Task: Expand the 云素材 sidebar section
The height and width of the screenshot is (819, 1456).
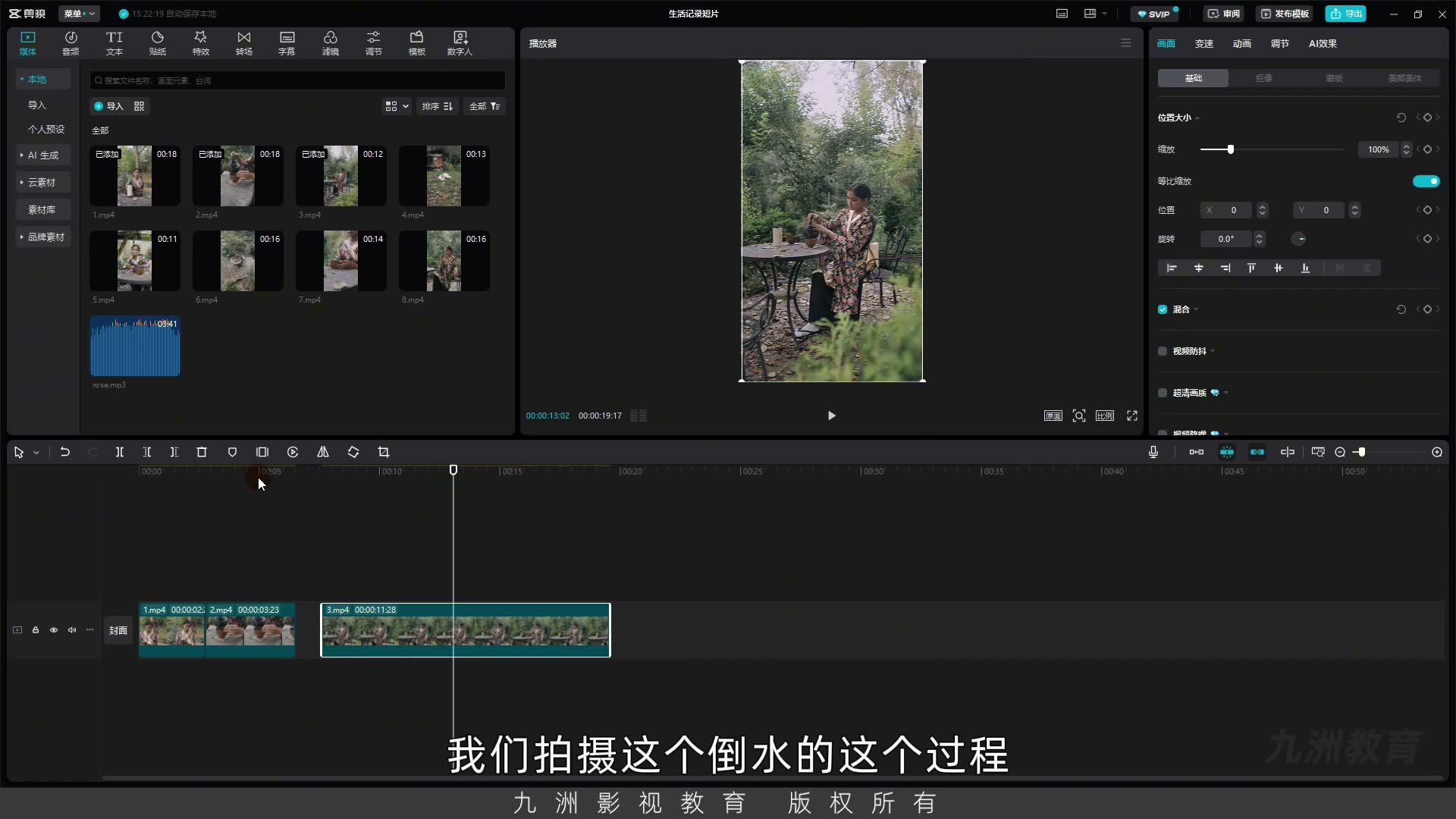Action: pyautogui.click(x=42, y=183)
